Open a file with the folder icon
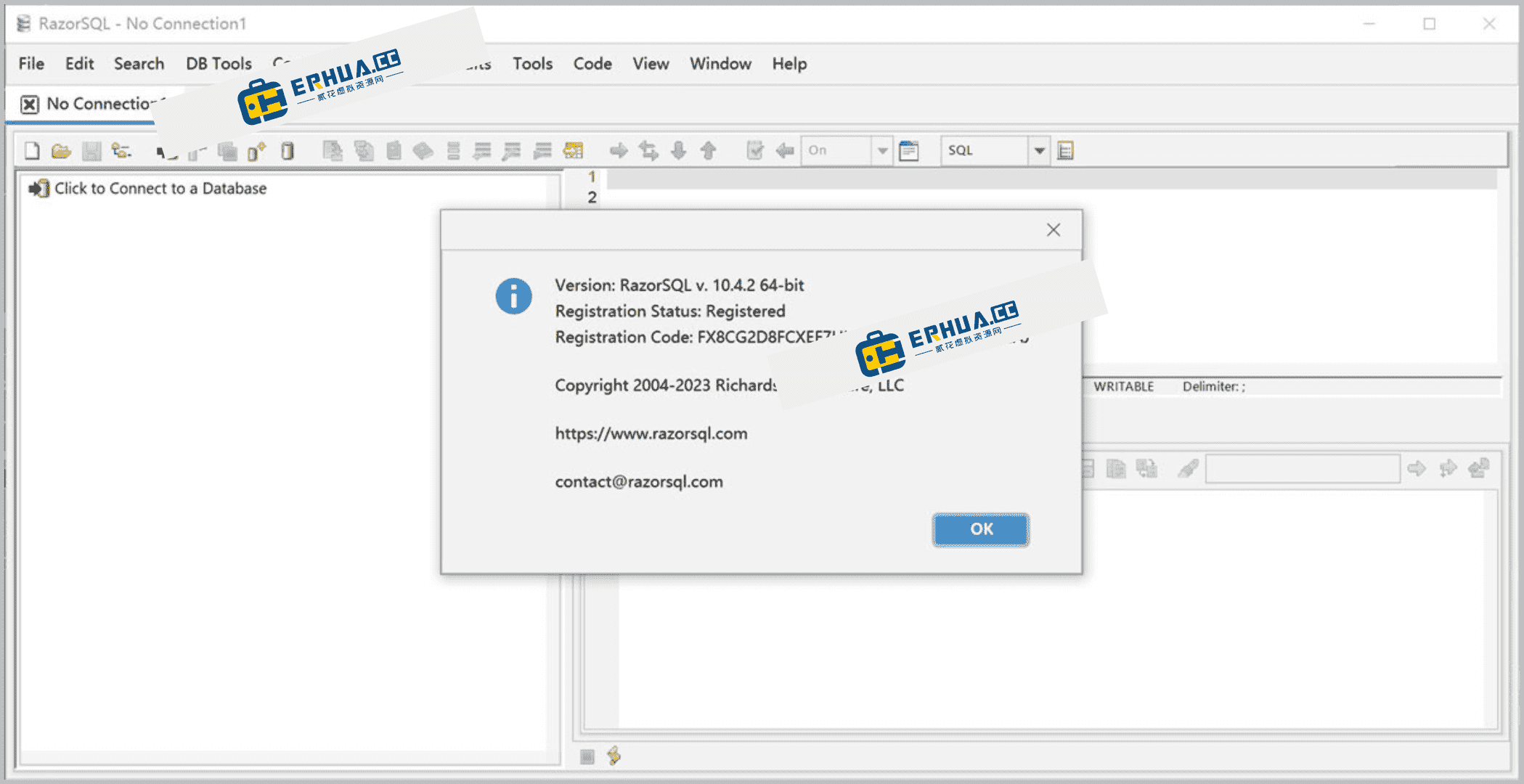 tap(62, 151)
